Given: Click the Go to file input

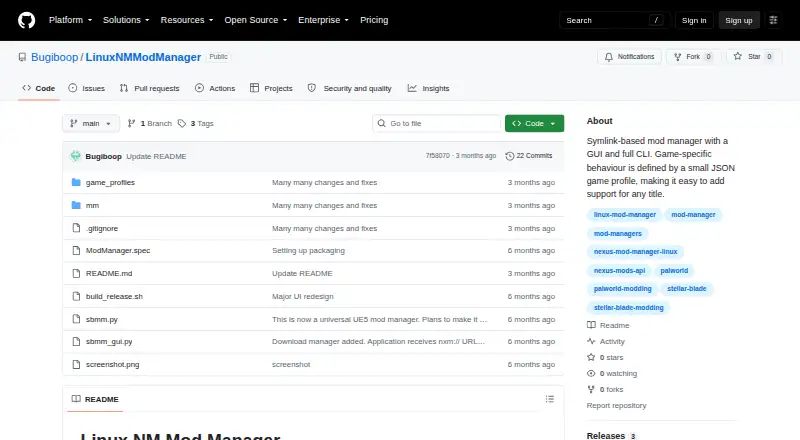Looking at the screenshot, I should pyautogui.click(x=437, y=124).
